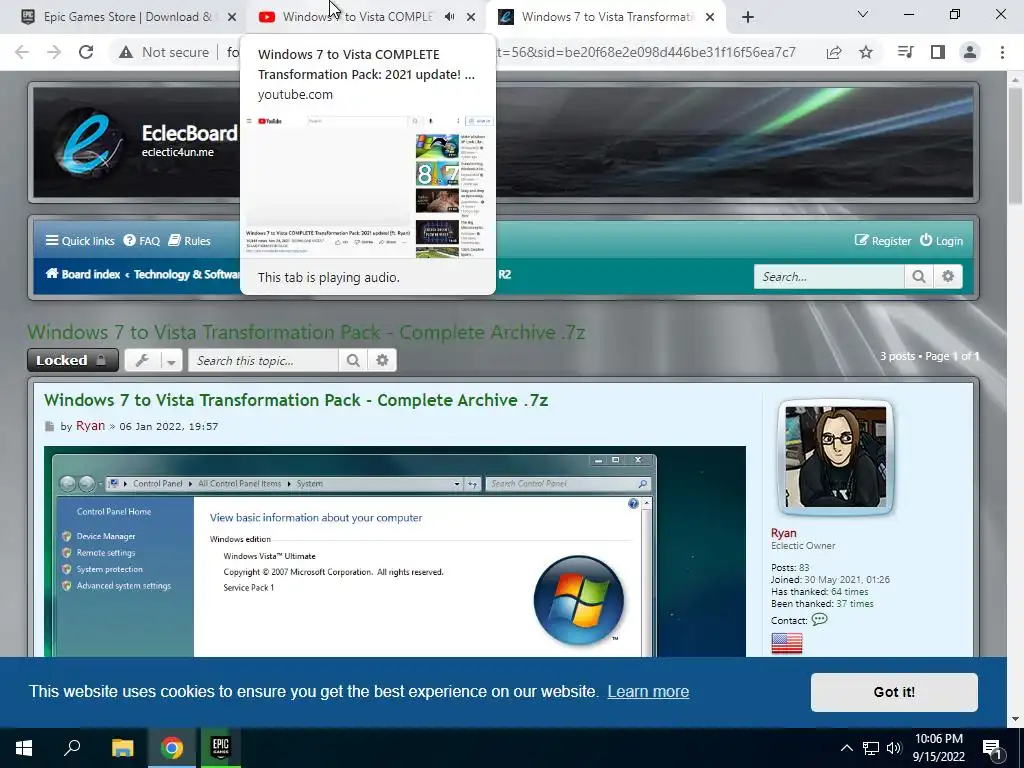Open the tab search dropdown chevron
1024x768 pixels.
[x=863, y=14]
